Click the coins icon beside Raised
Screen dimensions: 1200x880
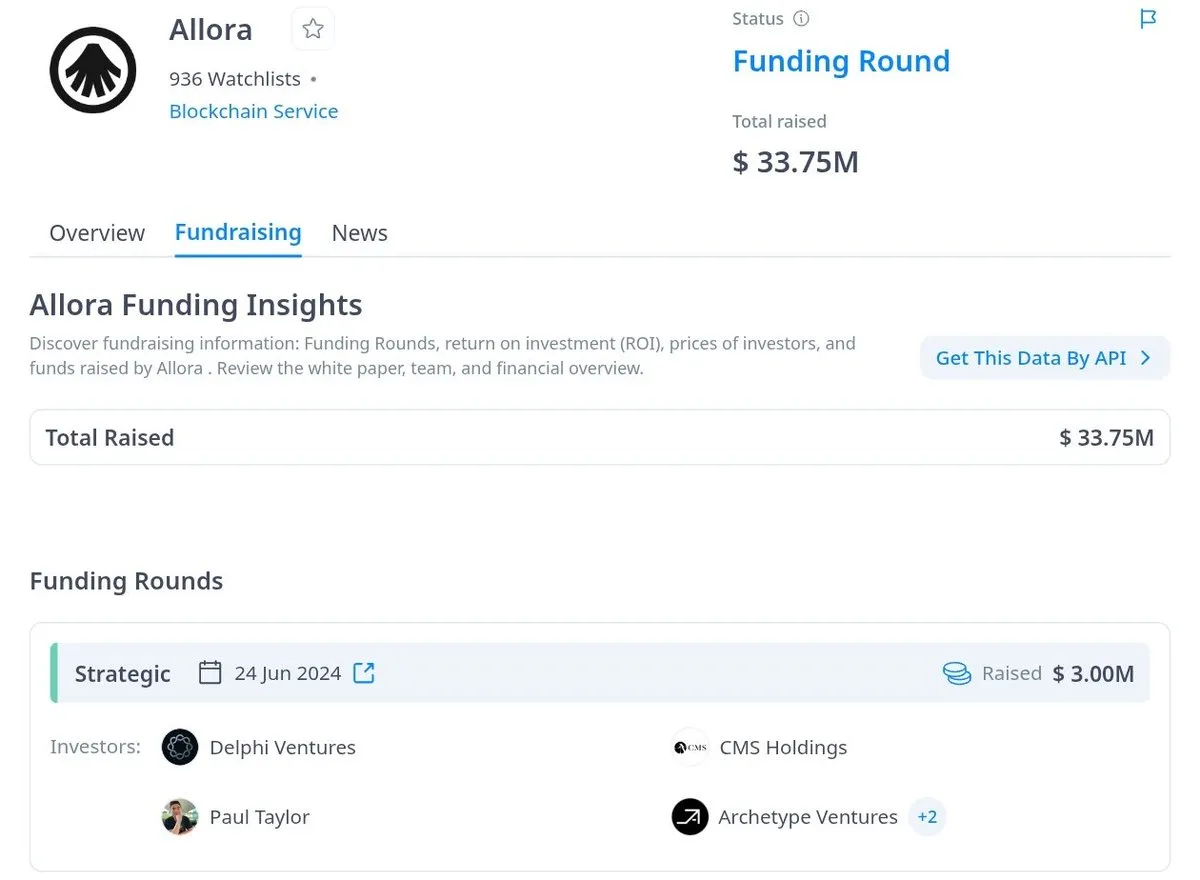957,674
